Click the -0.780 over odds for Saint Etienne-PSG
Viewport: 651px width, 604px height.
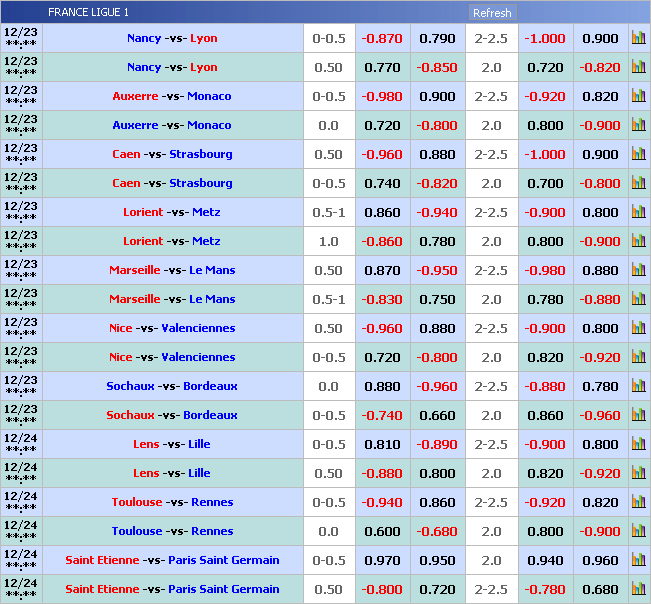click(545, 589)
